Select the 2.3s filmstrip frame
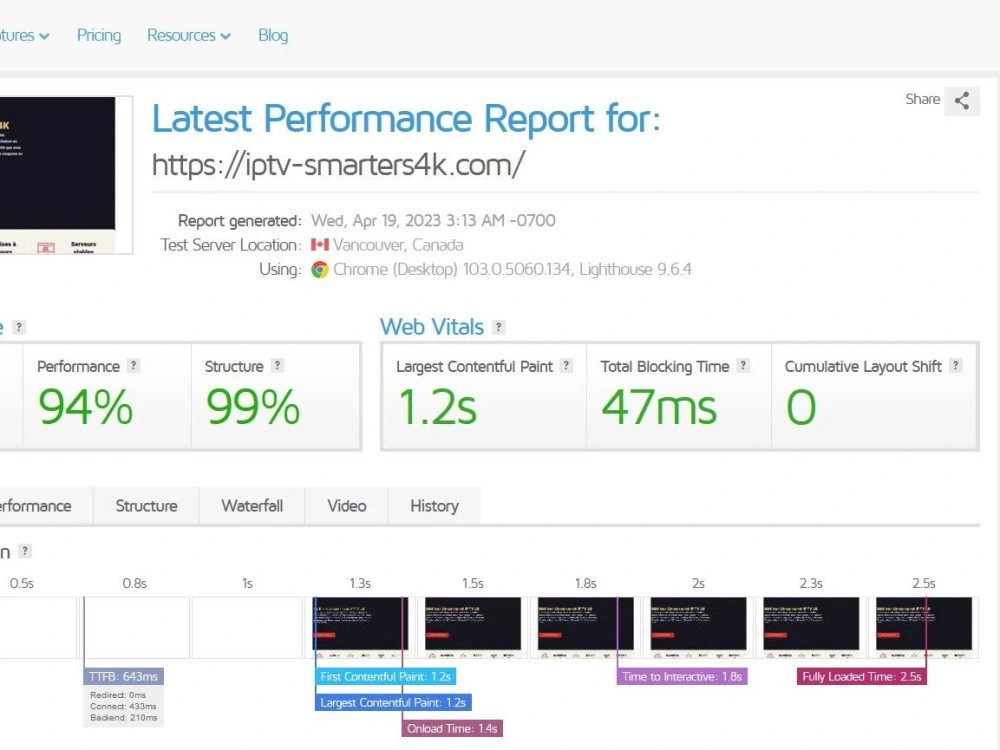The image size is (1000, 750). 811,627
